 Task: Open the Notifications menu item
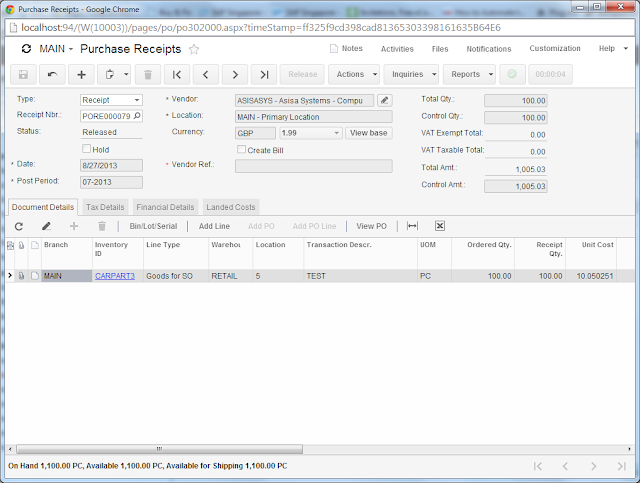click(489, 49)
